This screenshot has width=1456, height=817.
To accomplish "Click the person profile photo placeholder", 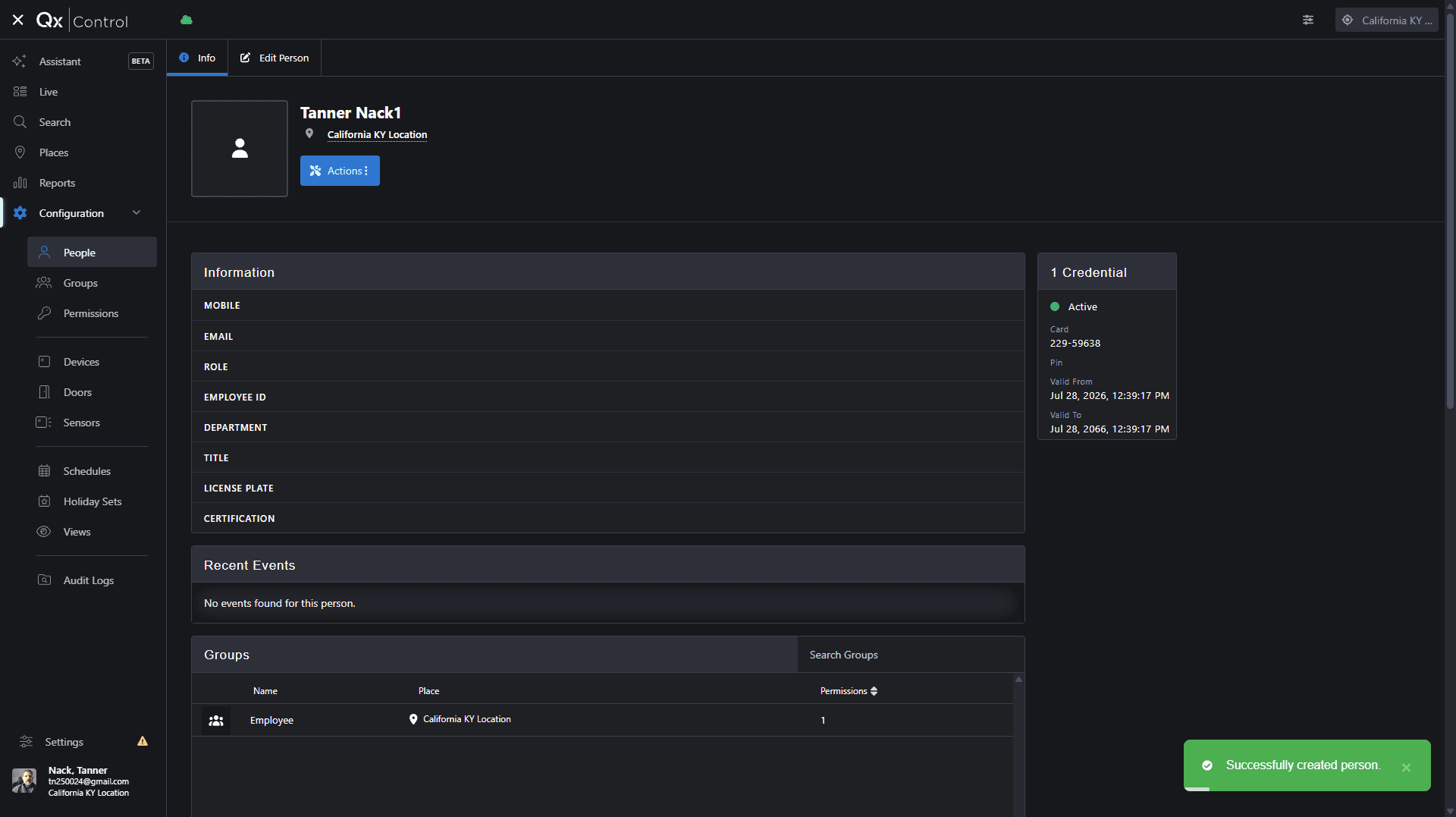I will [240, 149].
